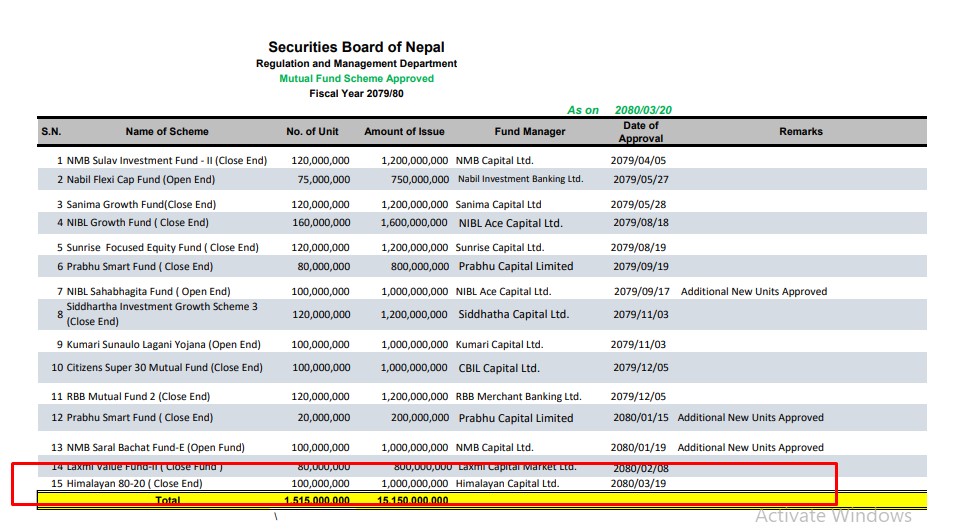The image size is (965, 531).
Task: Click the green Mutual Fund Scheme Approved heading
Action: (x=356, y=78)
